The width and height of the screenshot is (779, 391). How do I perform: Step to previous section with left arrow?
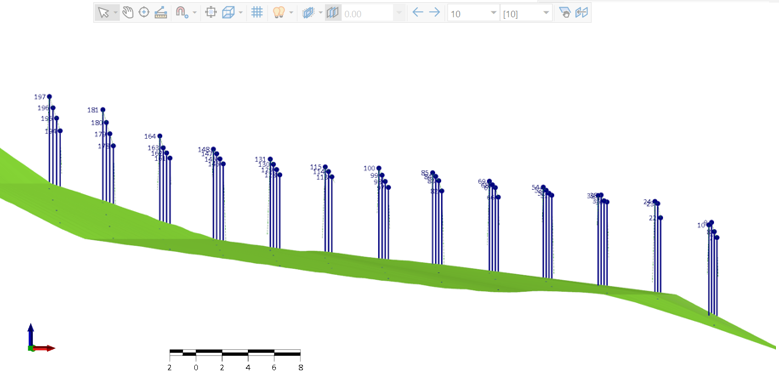[x=418, y=12]
